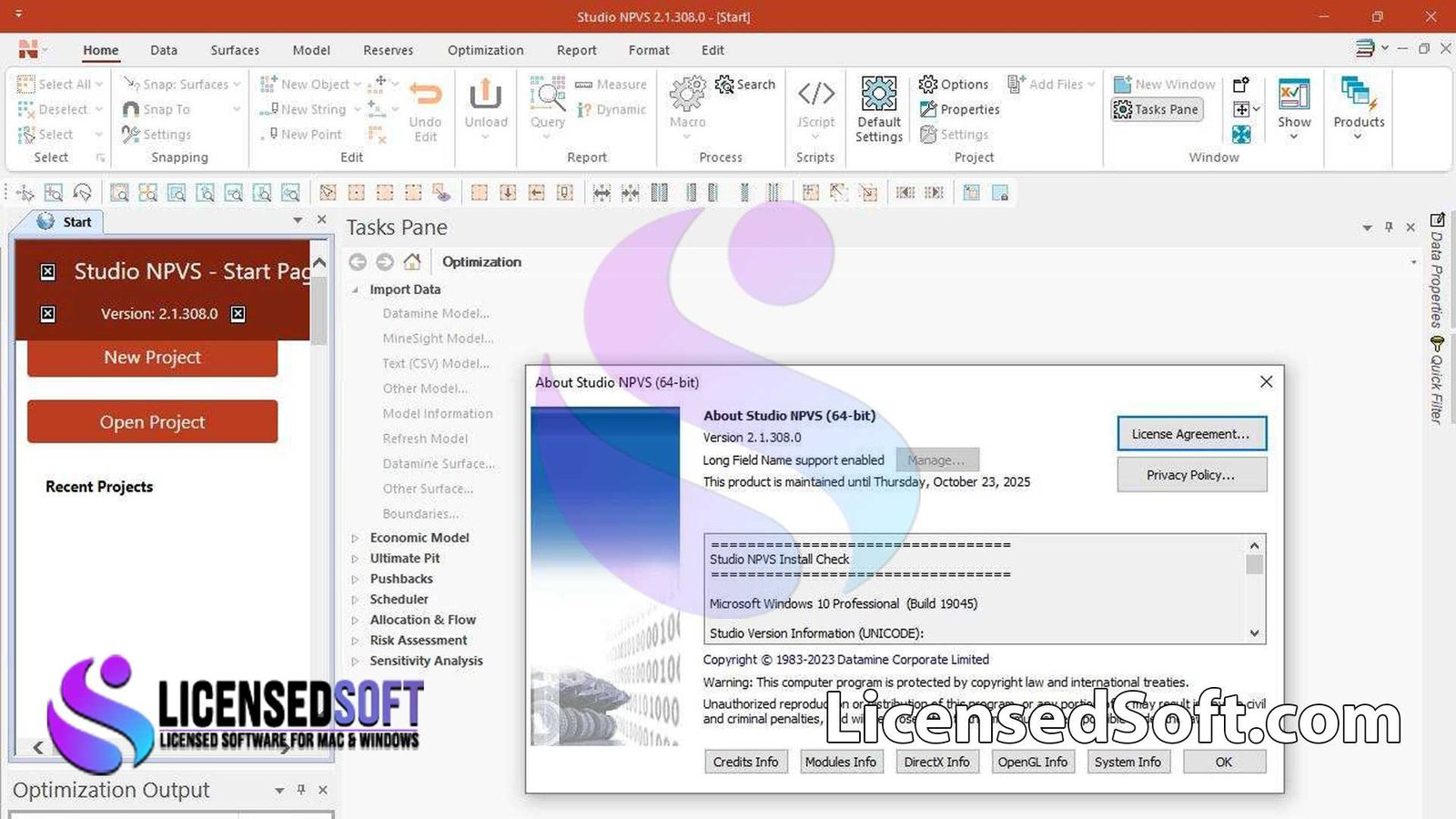Go back in Tasks Pane navigation

pos(358,262)
